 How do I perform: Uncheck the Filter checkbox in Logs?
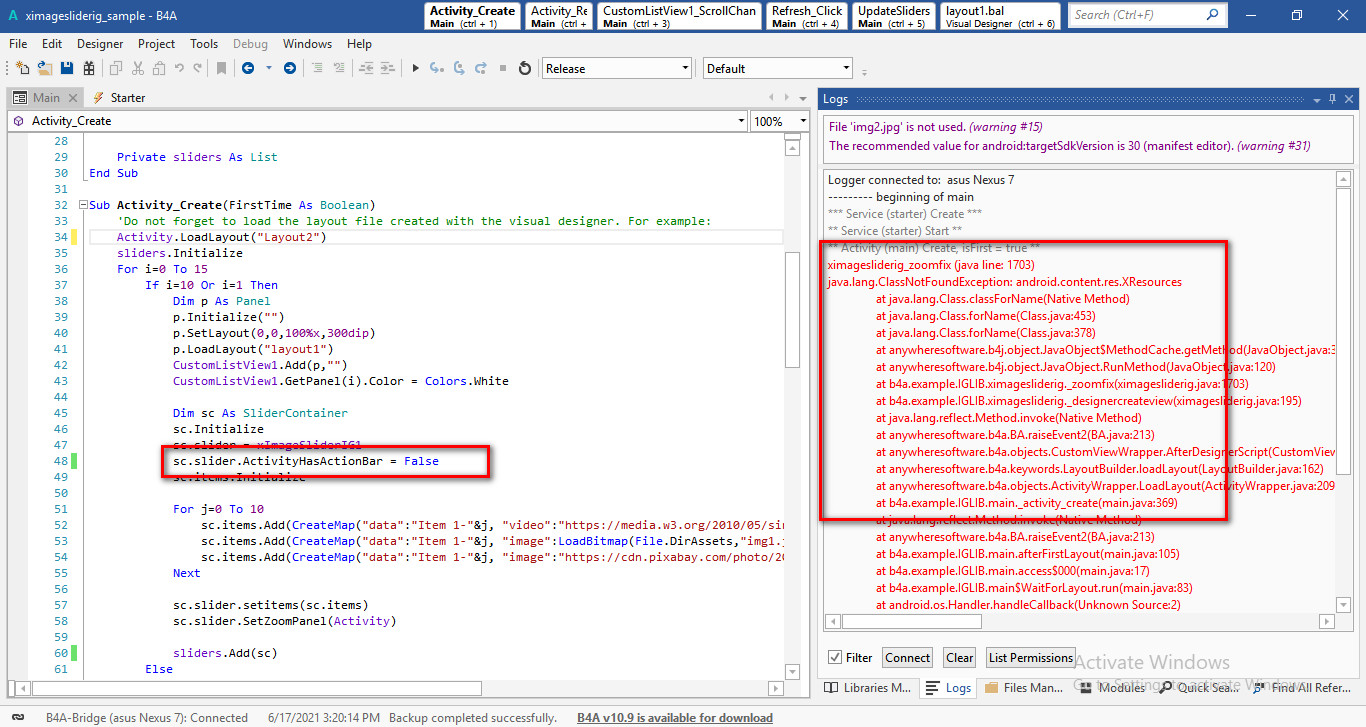835,658
